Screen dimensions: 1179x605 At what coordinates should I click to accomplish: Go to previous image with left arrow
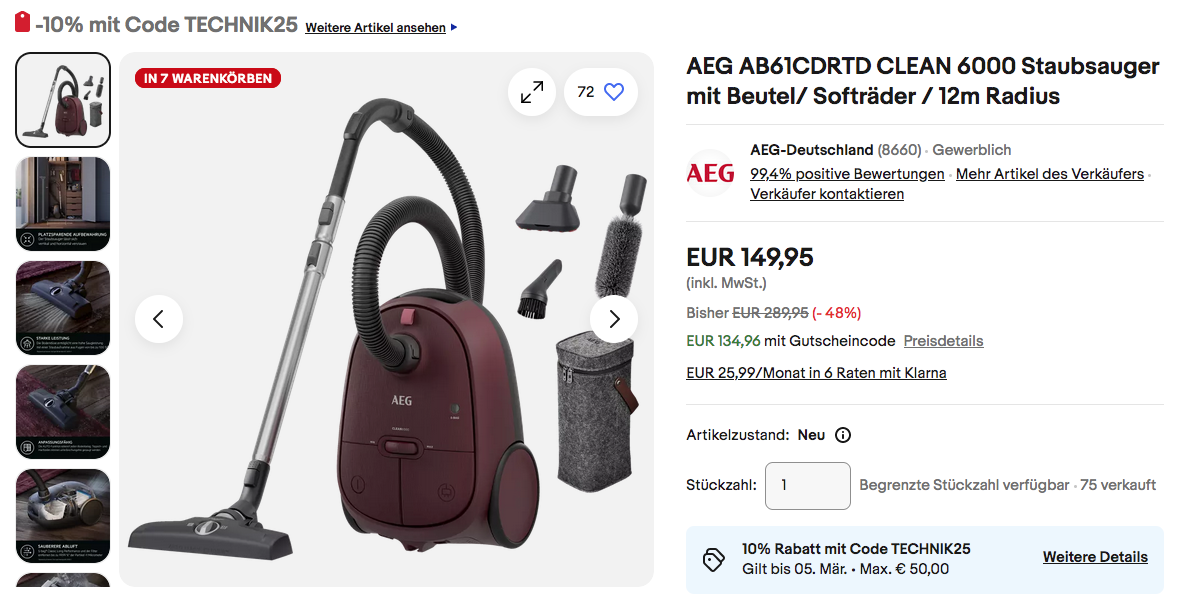pos(159,319)
